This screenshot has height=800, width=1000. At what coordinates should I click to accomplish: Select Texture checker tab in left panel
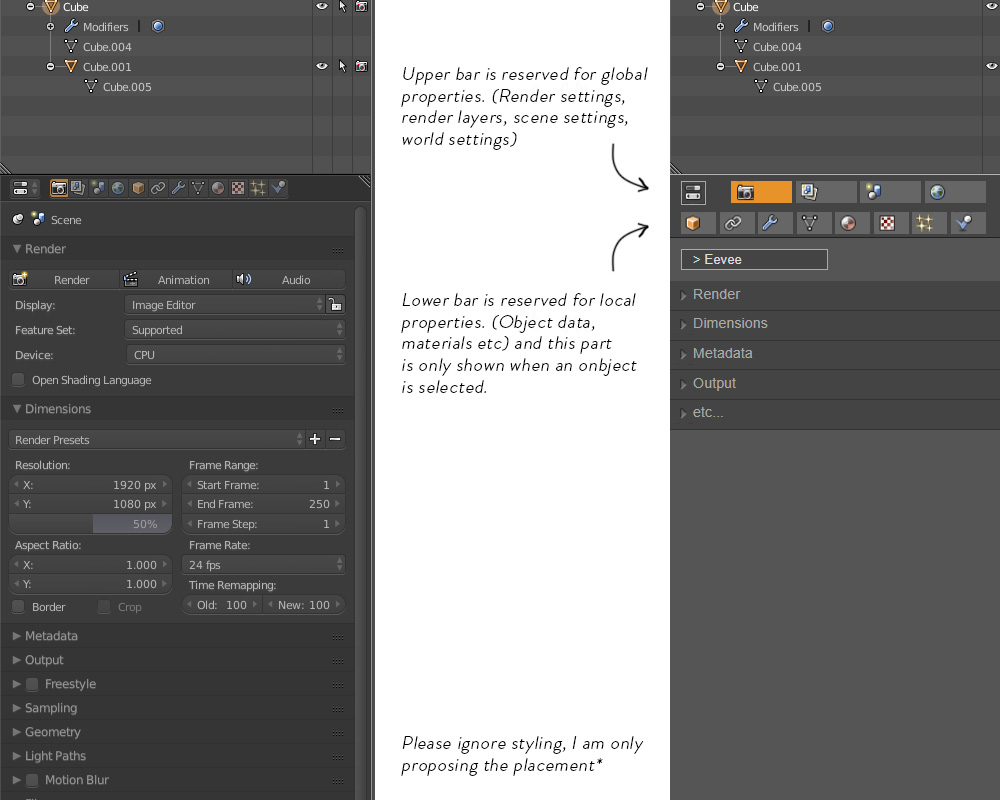238,188
